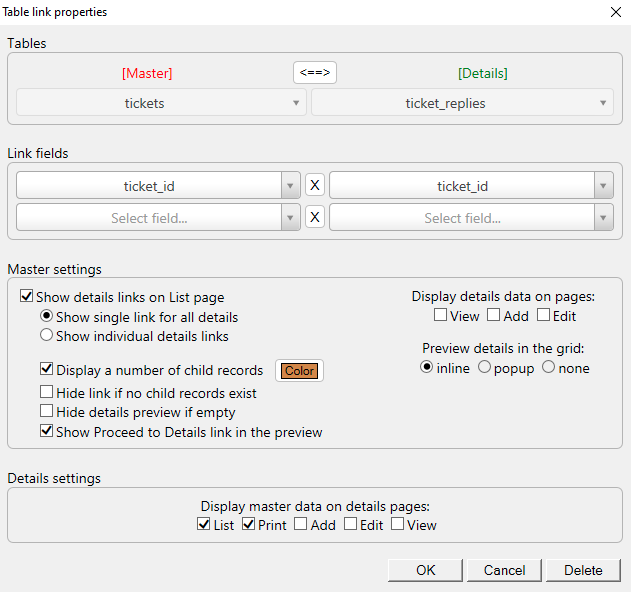Viewport: 631px width, 592px height.
Task: Close the Table link properties dialog
Action: (x=614, y=12)
